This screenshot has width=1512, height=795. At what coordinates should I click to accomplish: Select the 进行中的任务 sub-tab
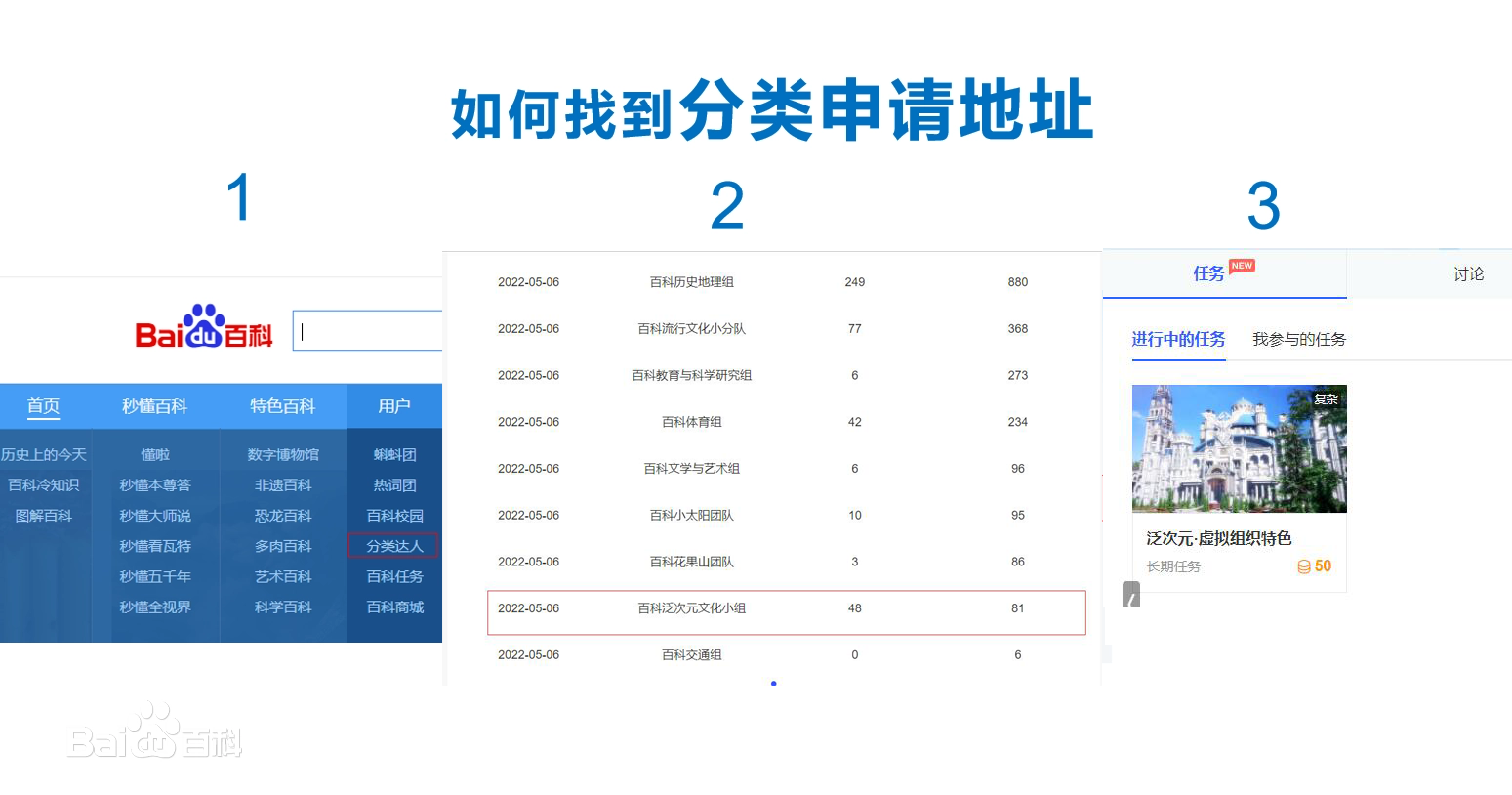[x=1178, y=339]
